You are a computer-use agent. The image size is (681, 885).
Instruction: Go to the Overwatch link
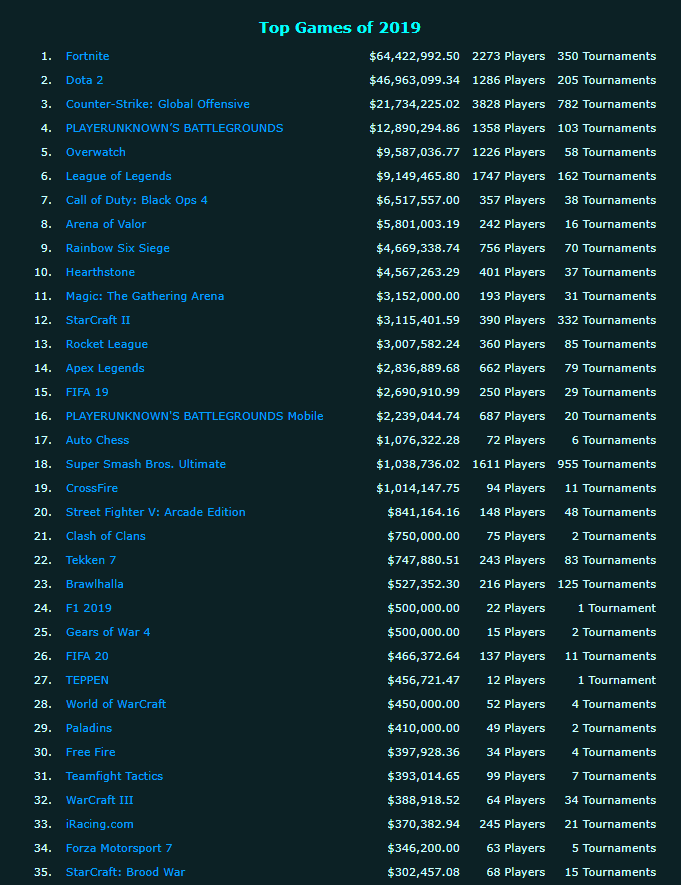[96, 152]
